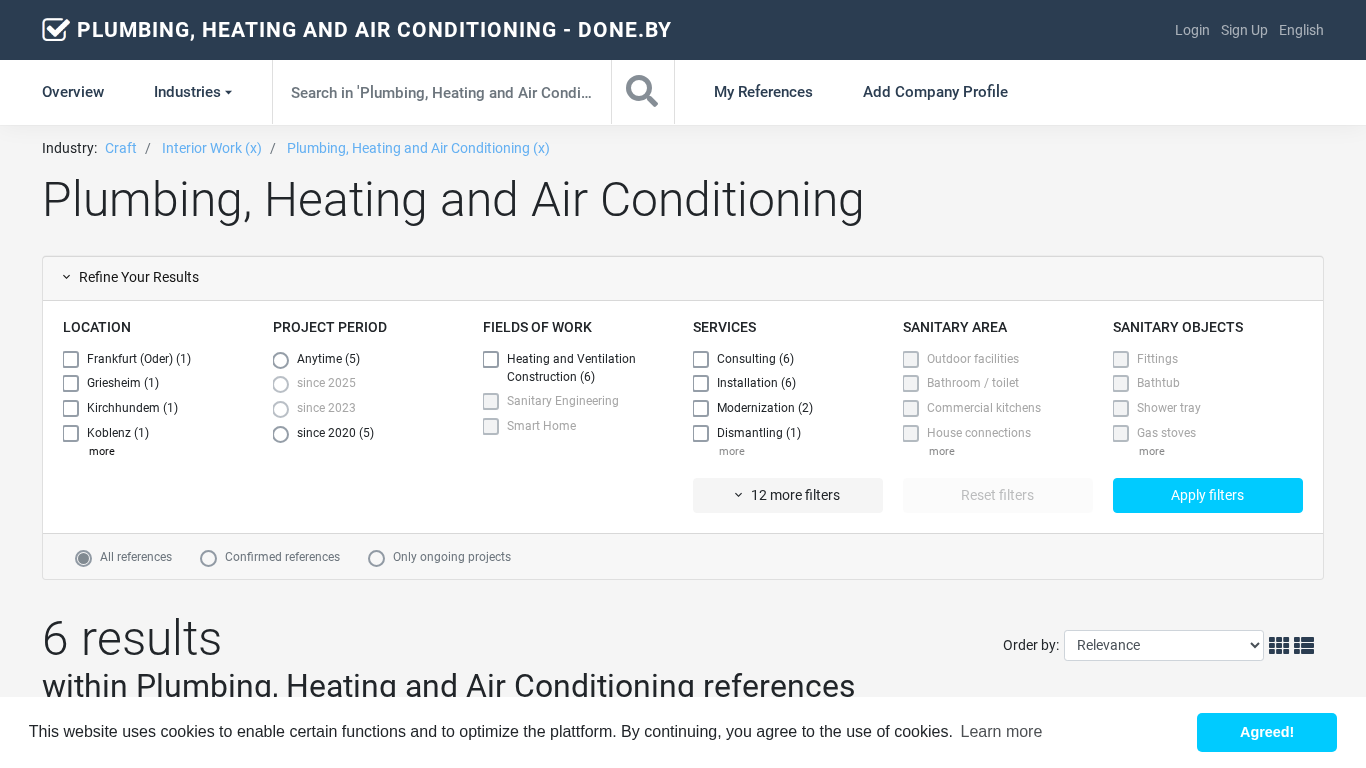1366x768 pixels.
Task: Choose Confirmed references radio option
Action: (208, 558)
